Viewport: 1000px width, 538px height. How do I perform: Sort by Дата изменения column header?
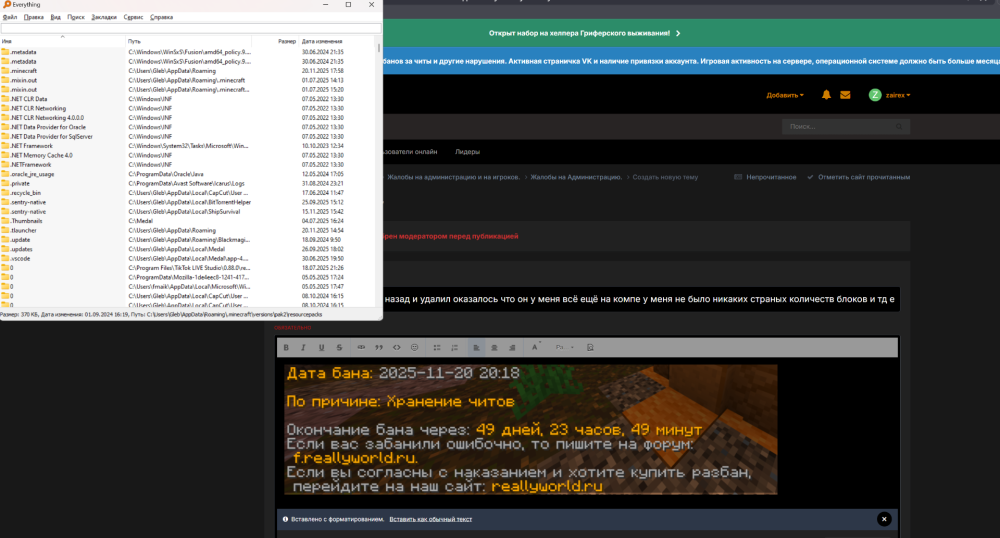(x=337, y=41)
